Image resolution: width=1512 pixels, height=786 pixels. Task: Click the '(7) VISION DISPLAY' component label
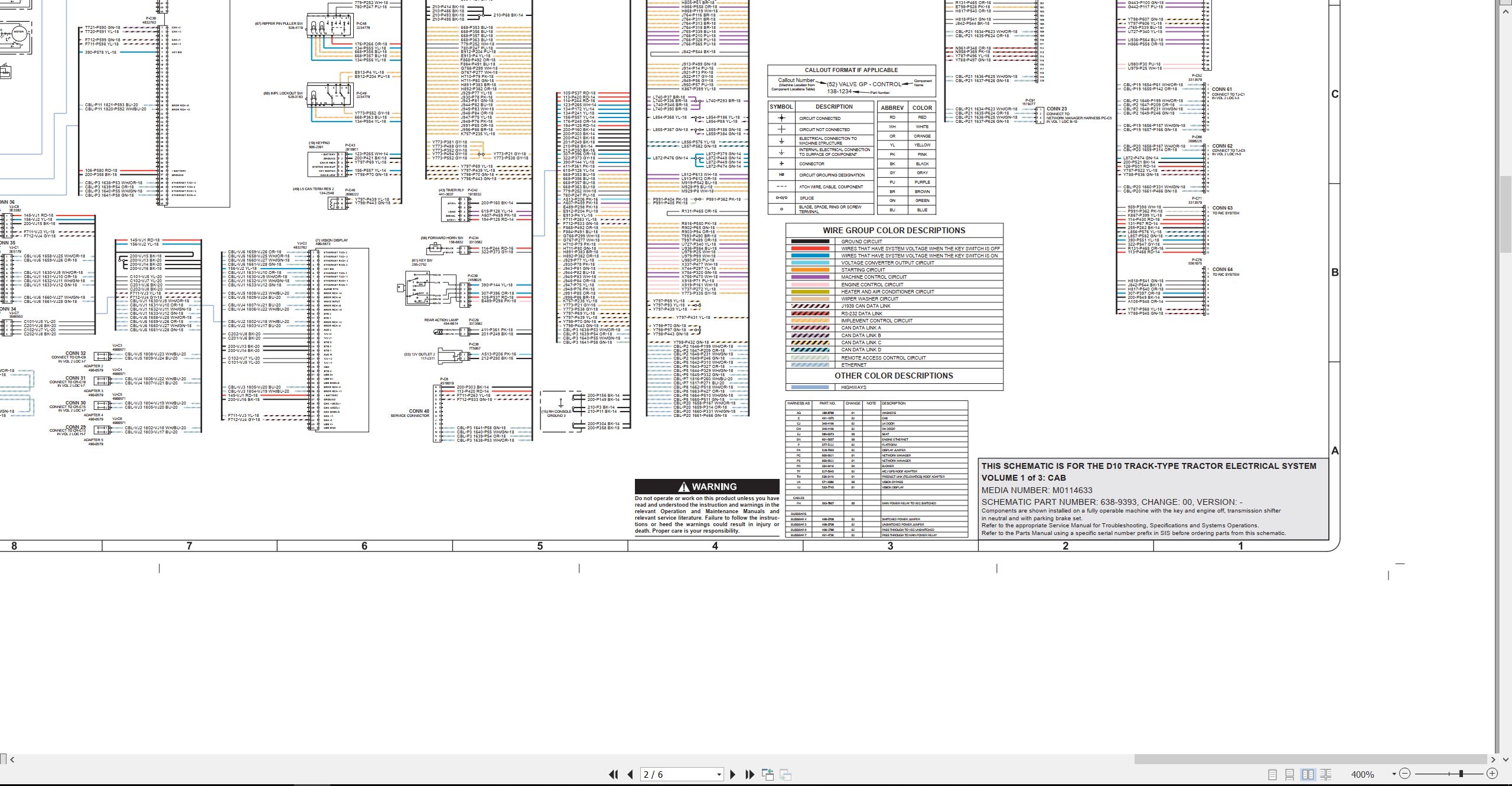point(331,240)
